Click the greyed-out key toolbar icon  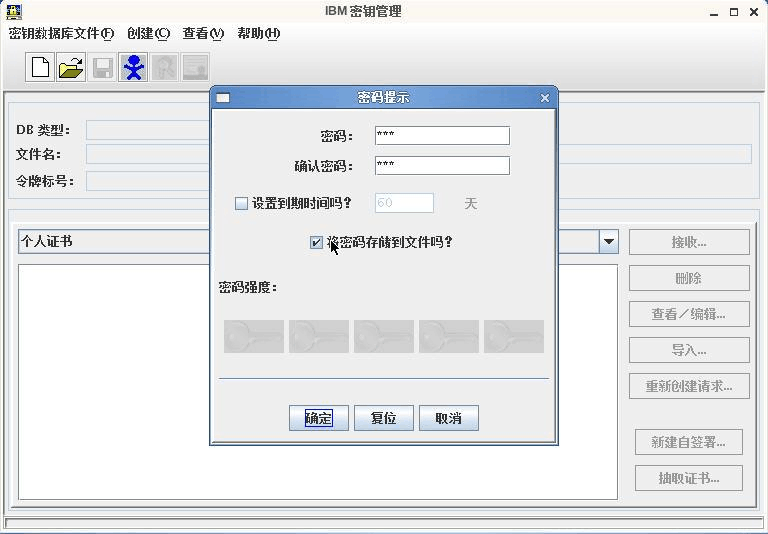[164, 67]
